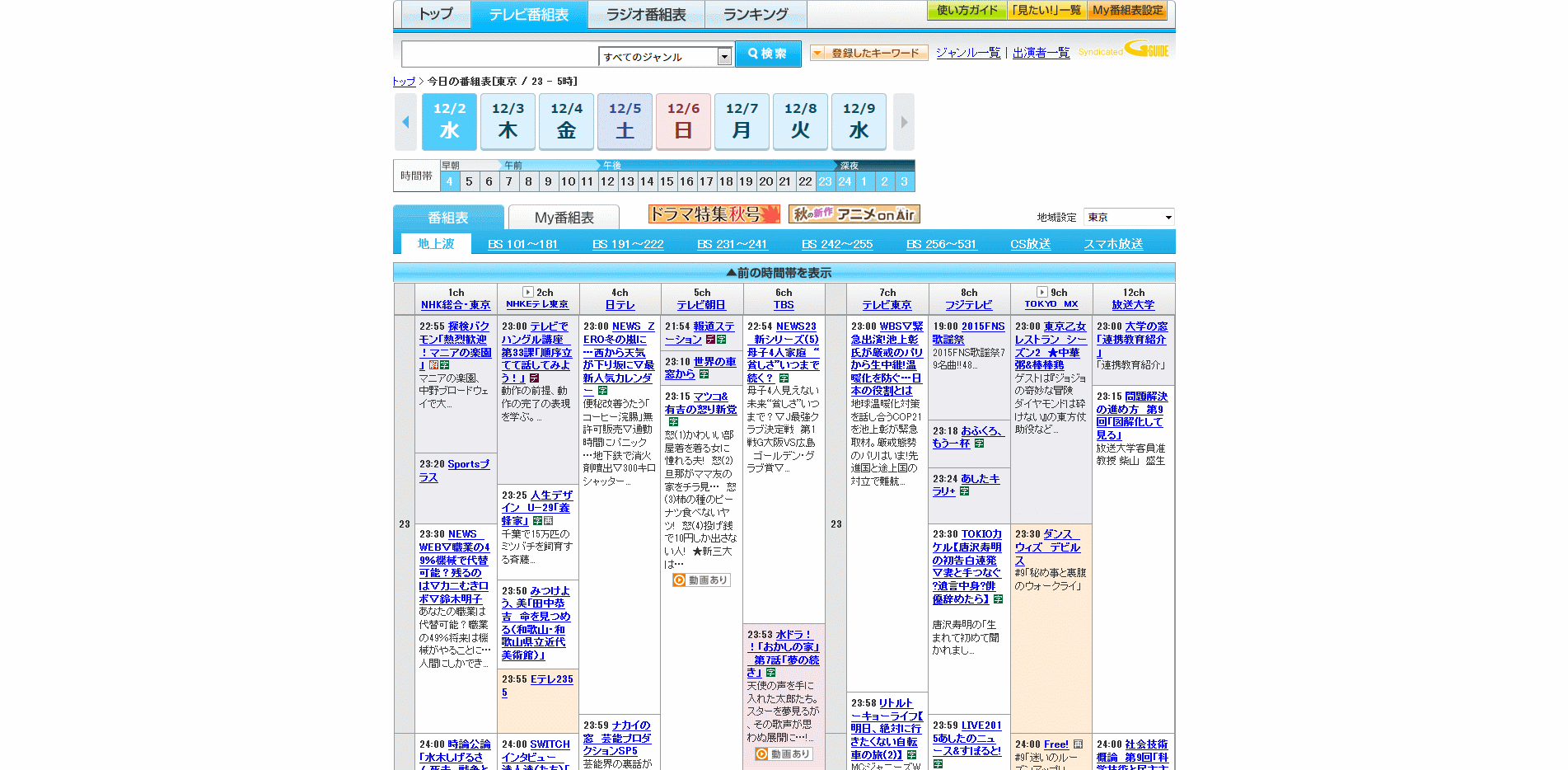
Task: Select the 12/6 日 date
Action: (684, 122)
